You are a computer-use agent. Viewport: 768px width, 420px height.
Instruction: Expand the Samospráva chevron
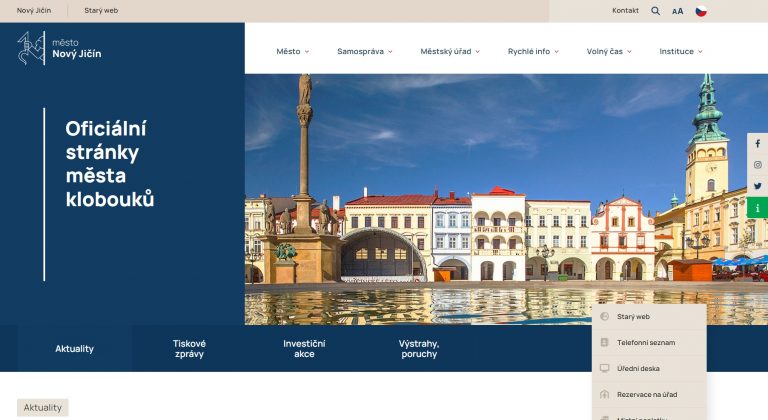pos(390,51)
